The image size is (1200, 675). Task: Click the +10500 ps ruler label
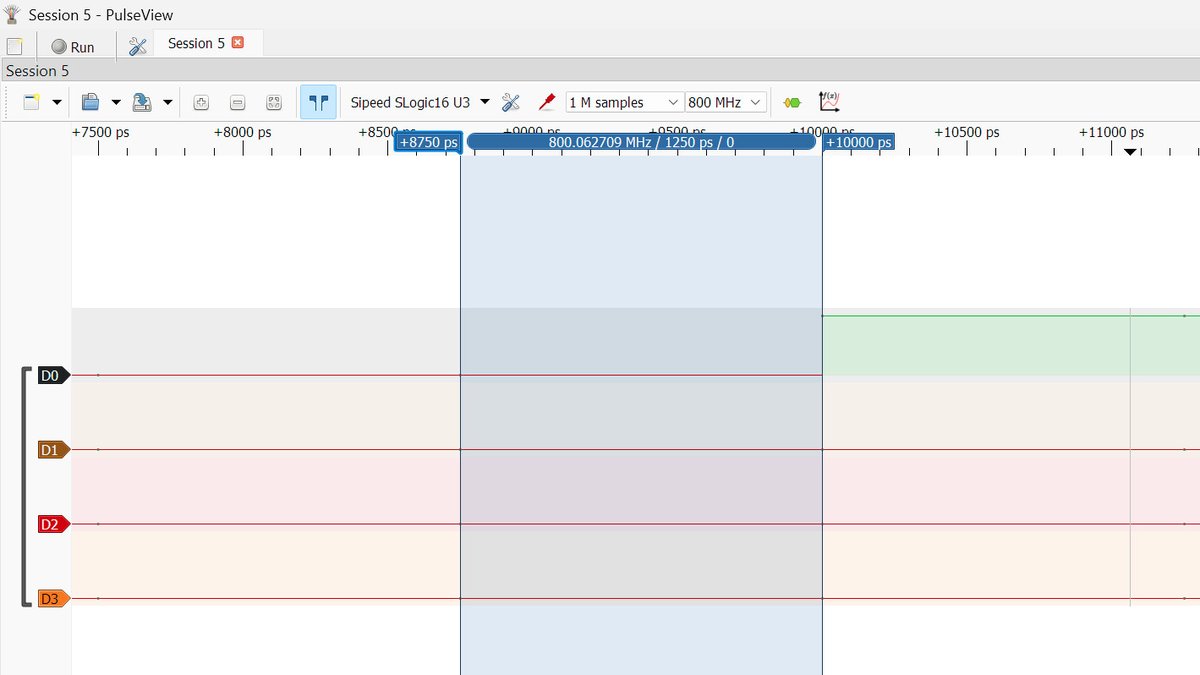967,132
